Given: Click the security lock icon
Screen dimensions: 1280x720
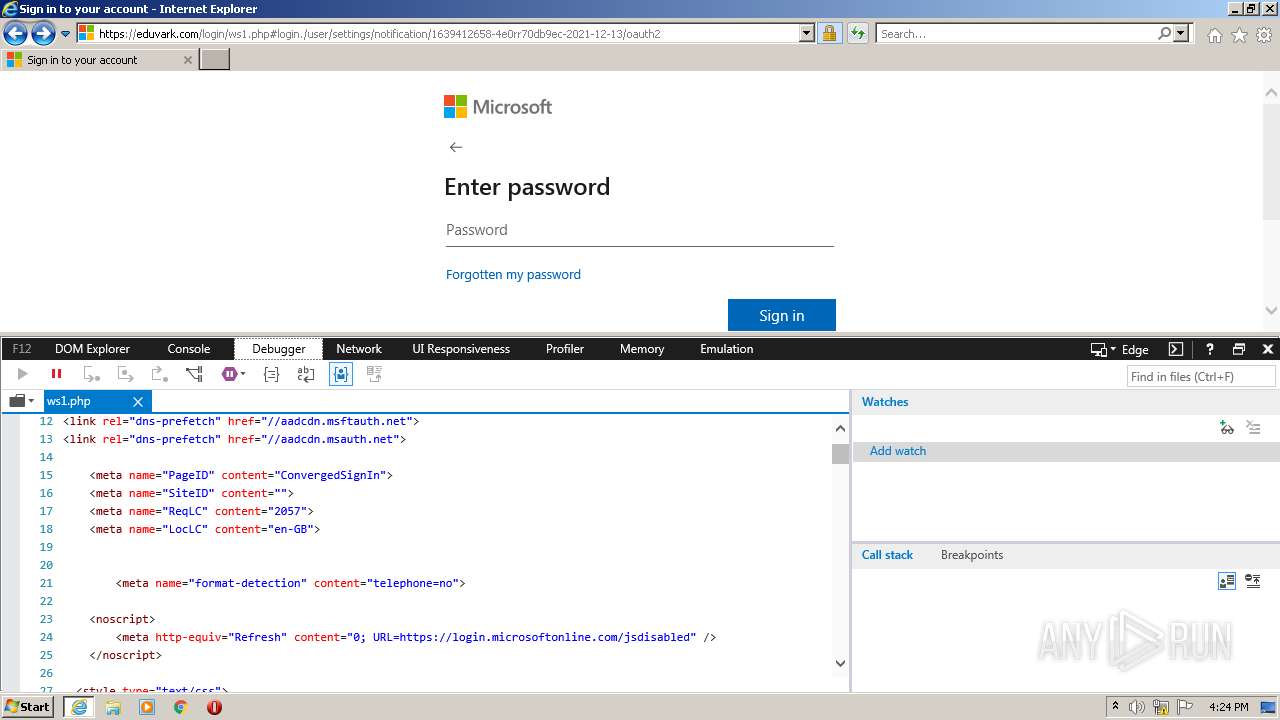Looking at the screenshot, I should coord(829,34).
